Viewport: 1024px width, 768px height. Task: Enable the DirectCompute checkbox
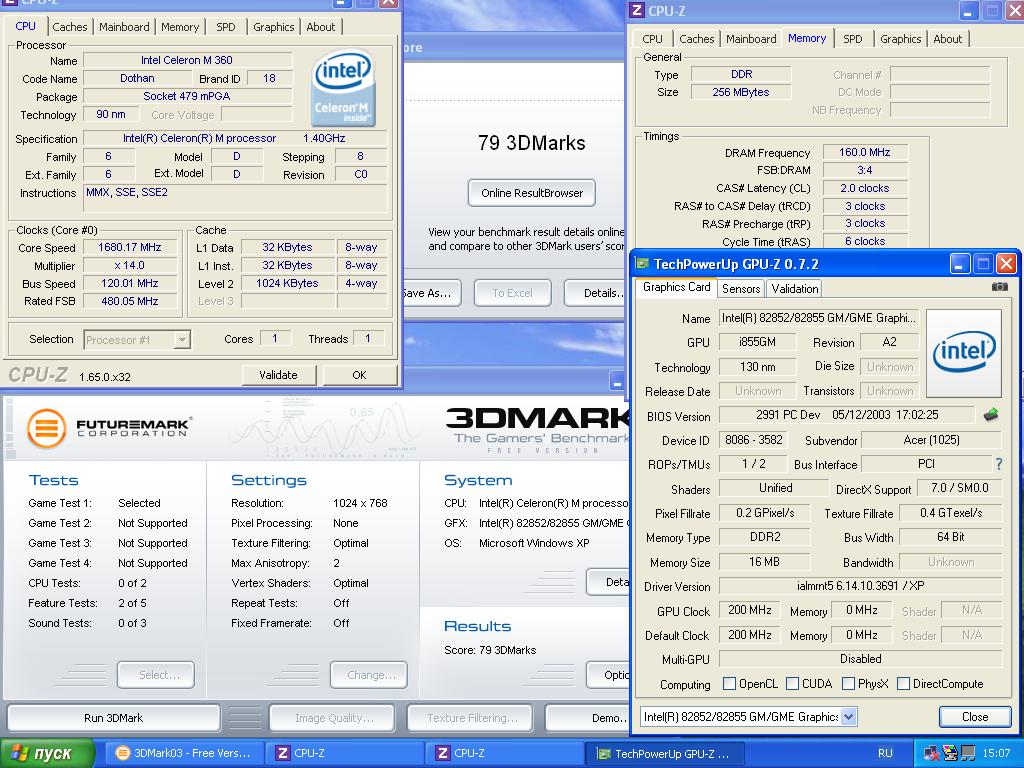(x=903, y=683)
